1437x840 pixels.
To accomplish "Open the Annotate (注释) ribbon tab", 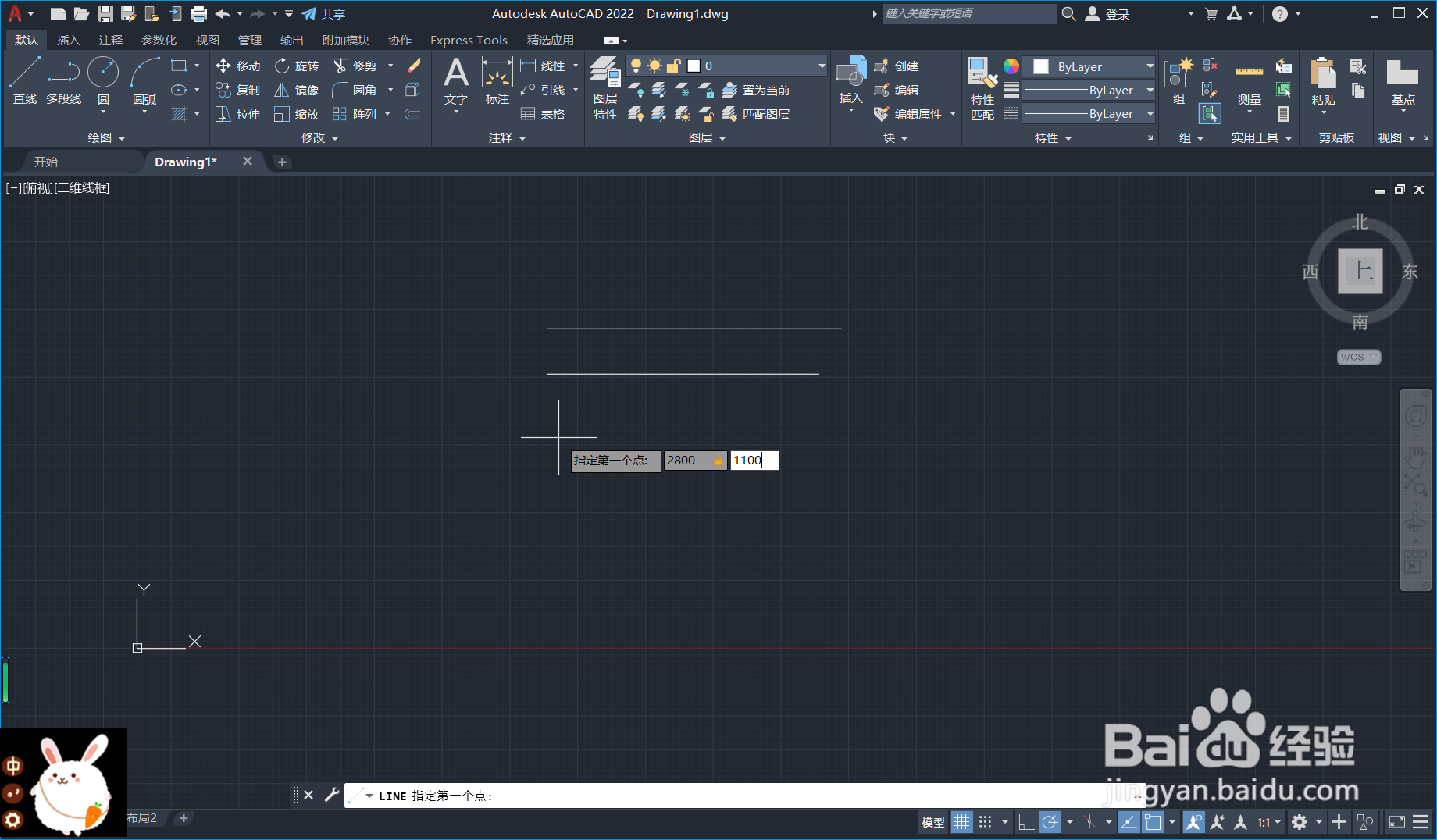I will (x=111, y=41).
